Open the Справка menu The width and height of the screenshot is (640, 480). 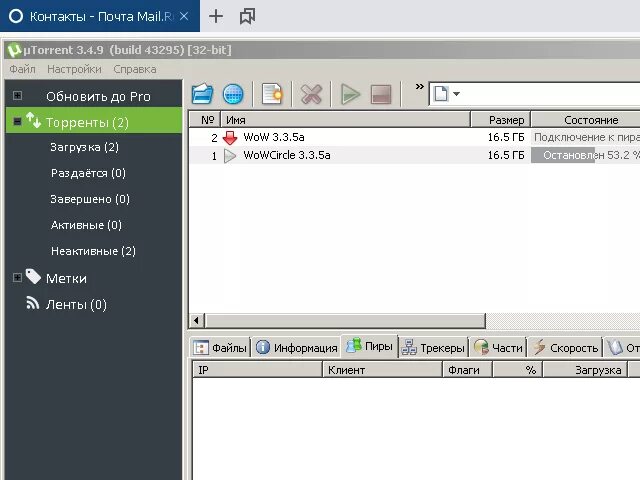pos(135,69)
